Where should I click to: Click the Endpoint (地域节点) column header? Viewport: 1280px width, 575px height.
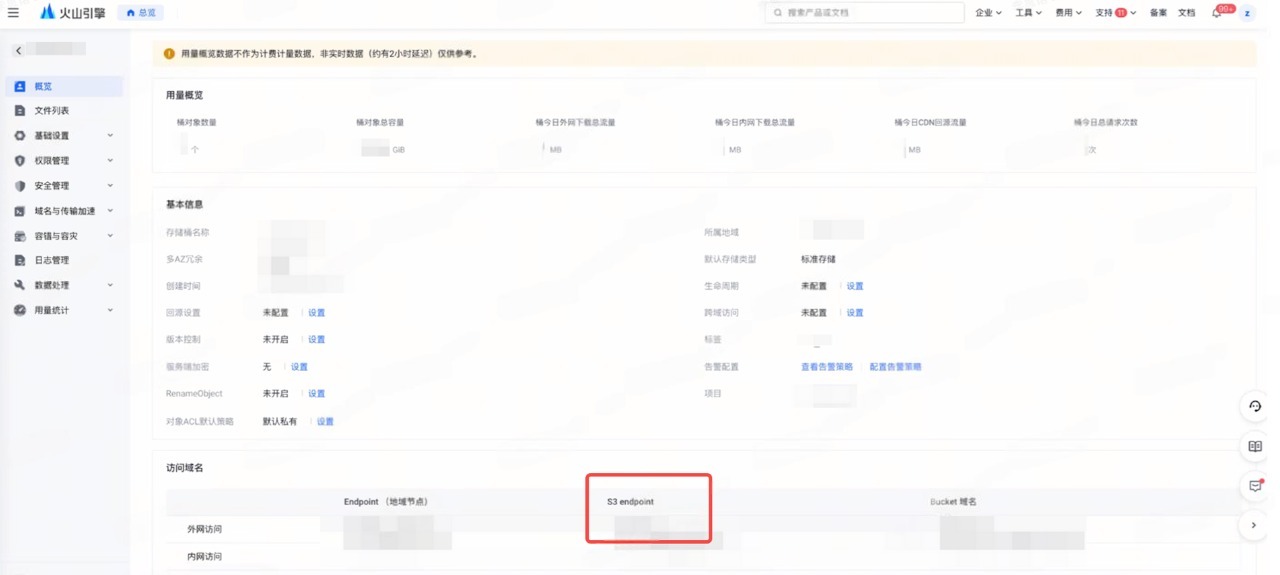pos(386,502)
